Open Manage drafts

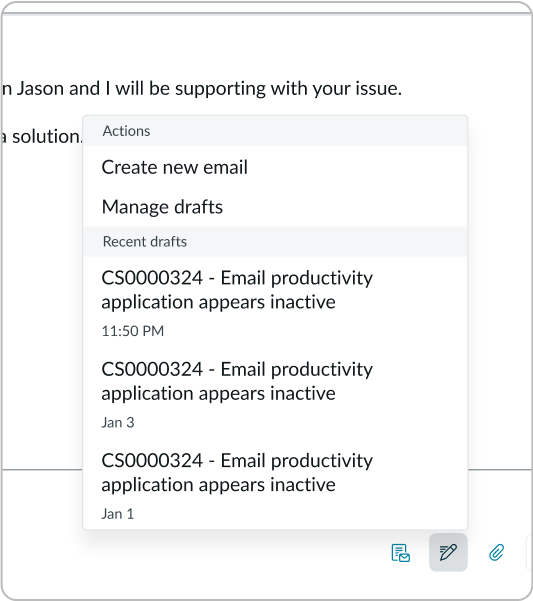coord(275,207)
